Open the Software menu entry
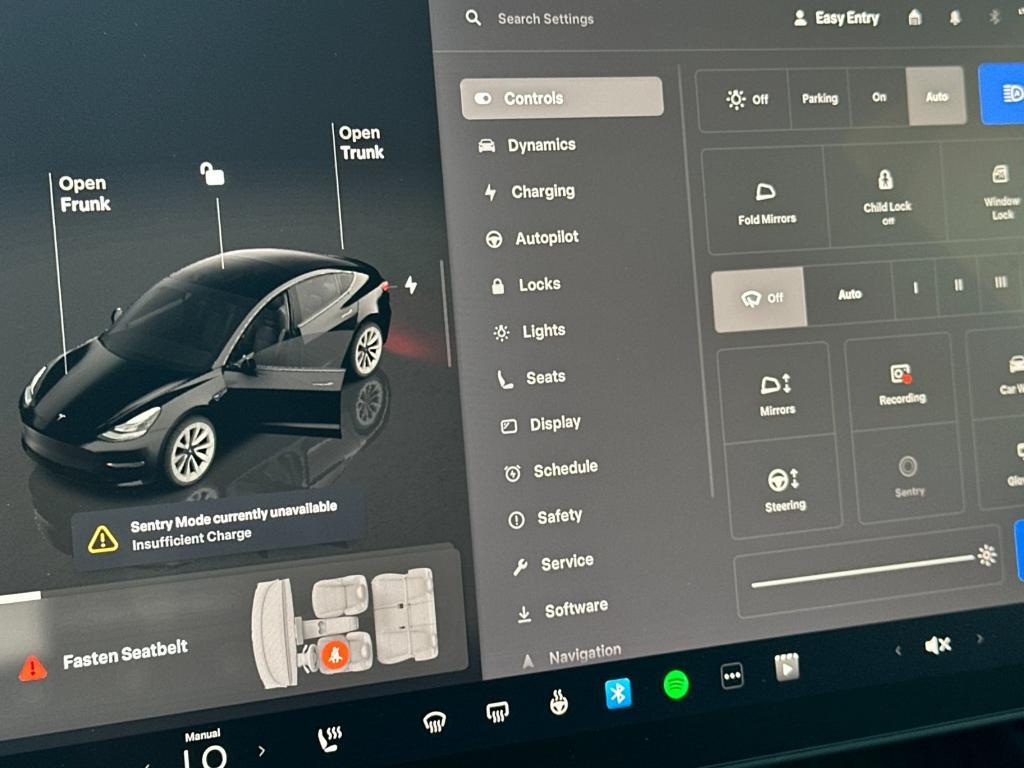The width and height of the screenshot is (1024, 768). pos(562,611)
